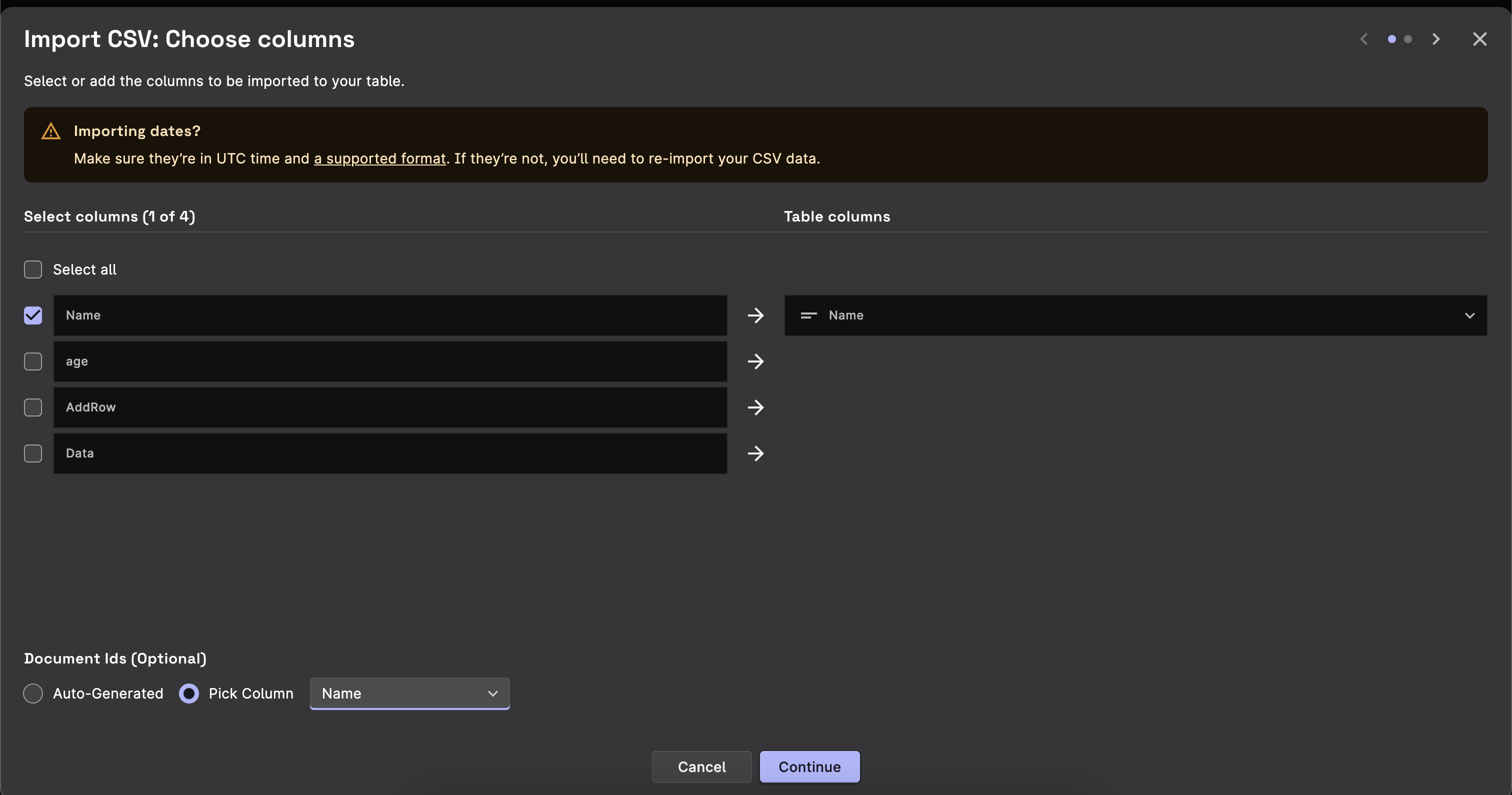The width and height of the screenshot is (1512, 795).
Task: Click the arrow icon beside AddRow column
Action: tap(755, 407)
